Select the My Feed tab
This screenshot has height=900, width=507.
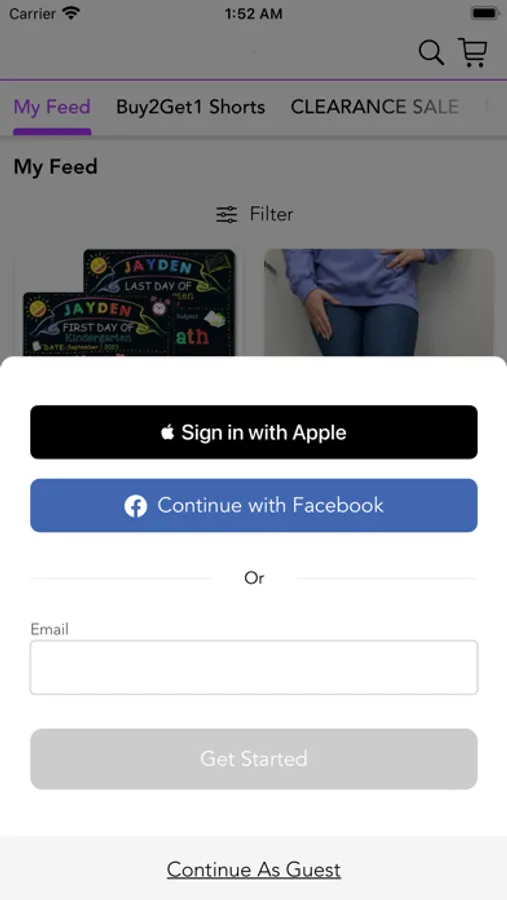pyautogui.click(x=52, y=107)
